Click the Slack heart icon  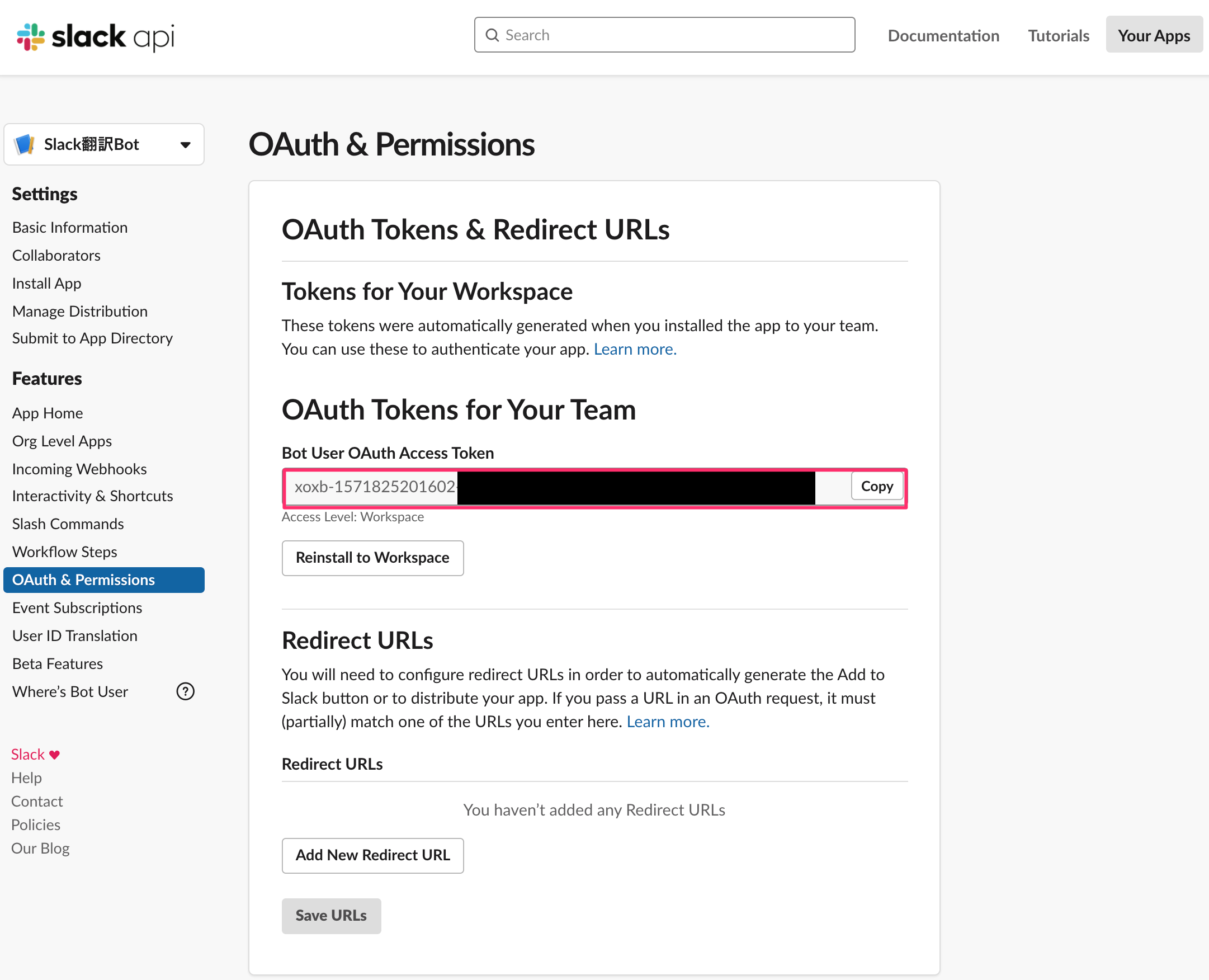tap(54, 753)
